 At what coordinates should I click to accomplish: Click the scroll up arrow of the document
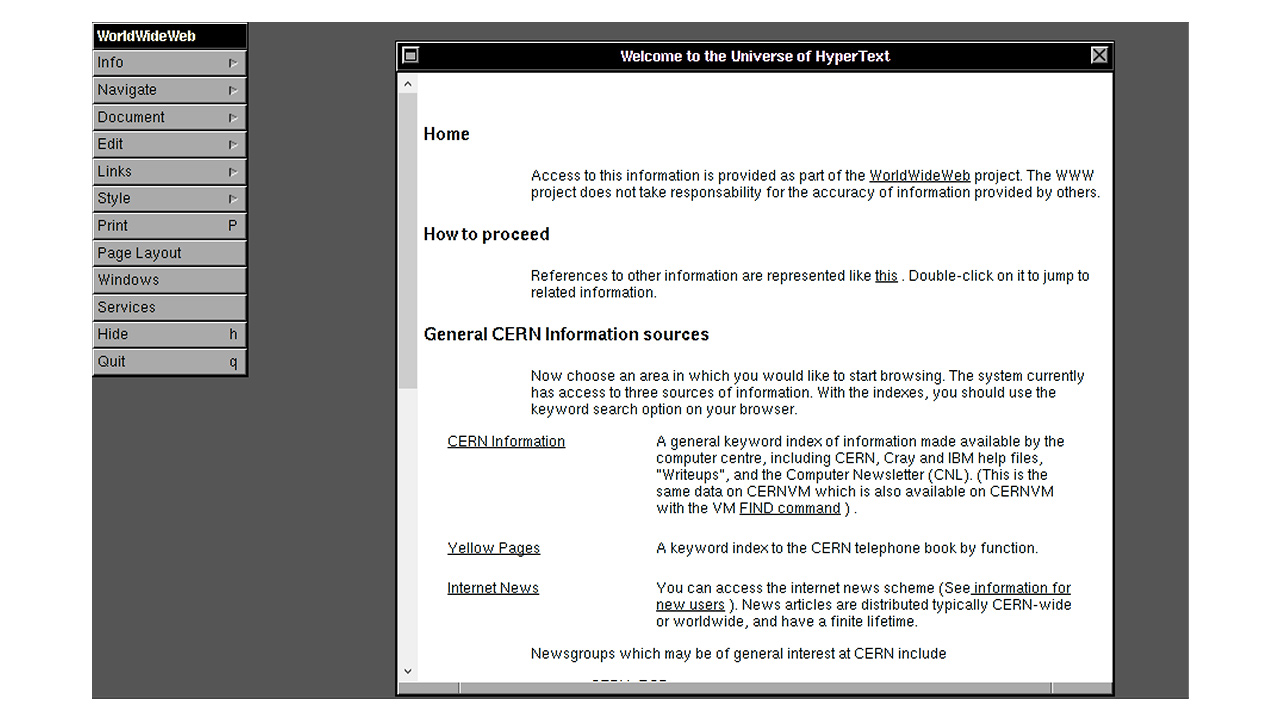[x=408, y=82]
